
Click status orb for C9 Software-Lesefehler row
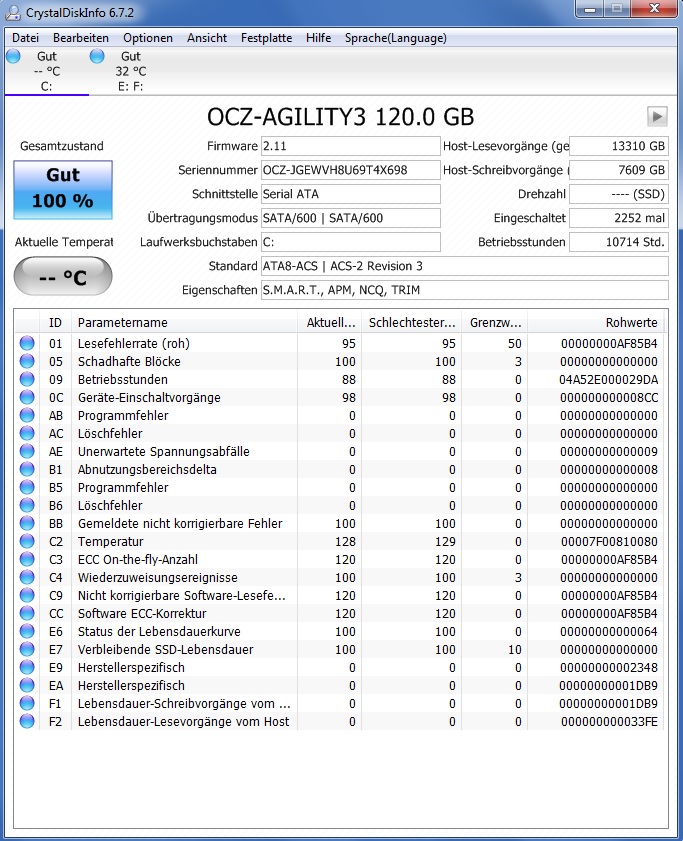(27, 595)
